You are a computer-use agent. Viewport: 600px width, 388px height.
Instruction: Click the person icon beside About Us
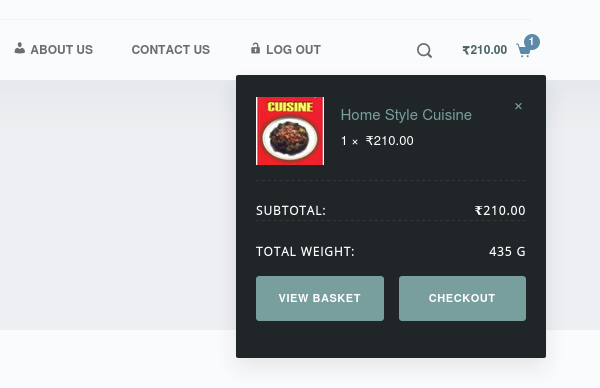pyautogui.click(x=20, y=48)
